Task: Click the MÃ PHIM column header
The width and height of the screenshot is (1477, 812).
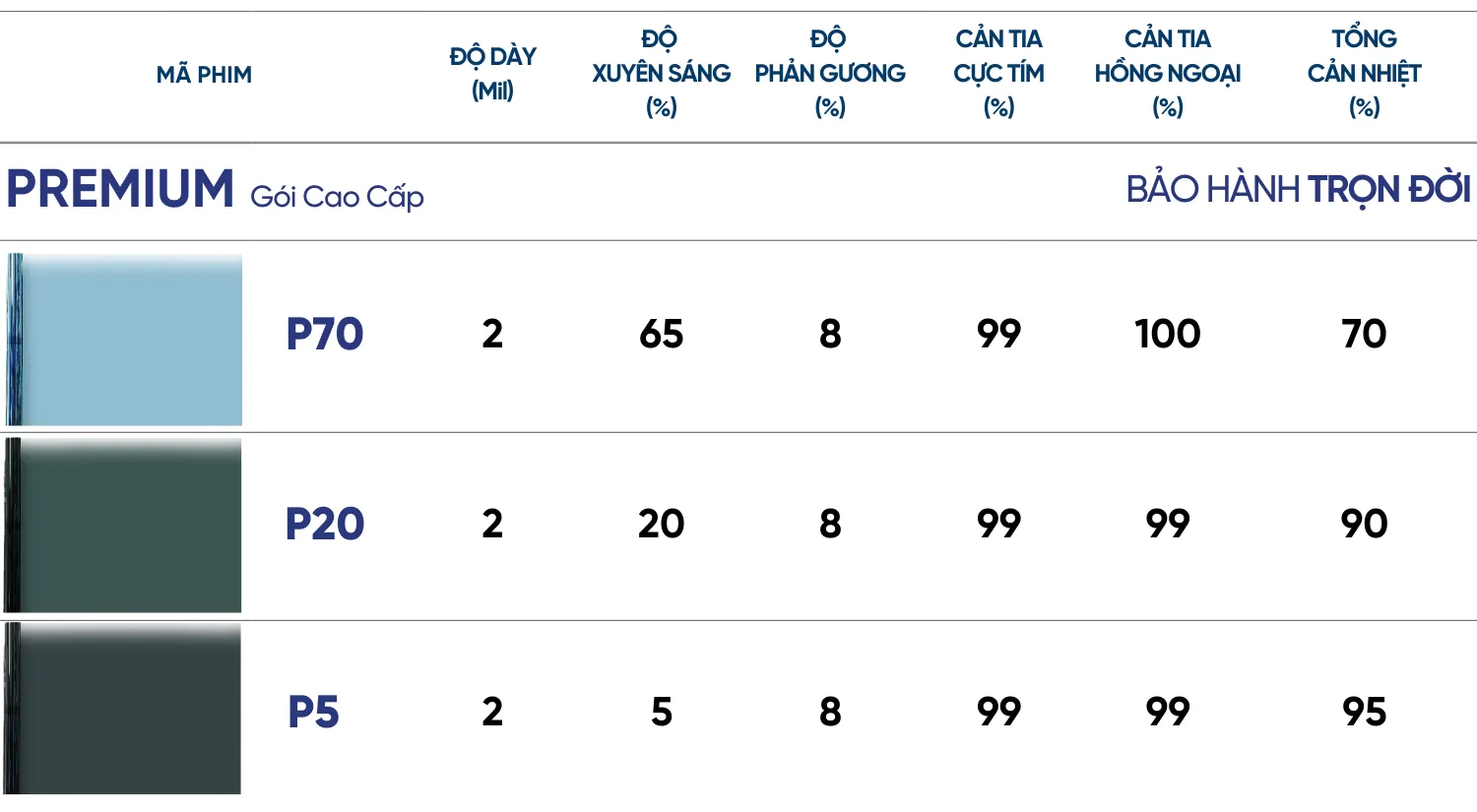Action: point(204,75)
